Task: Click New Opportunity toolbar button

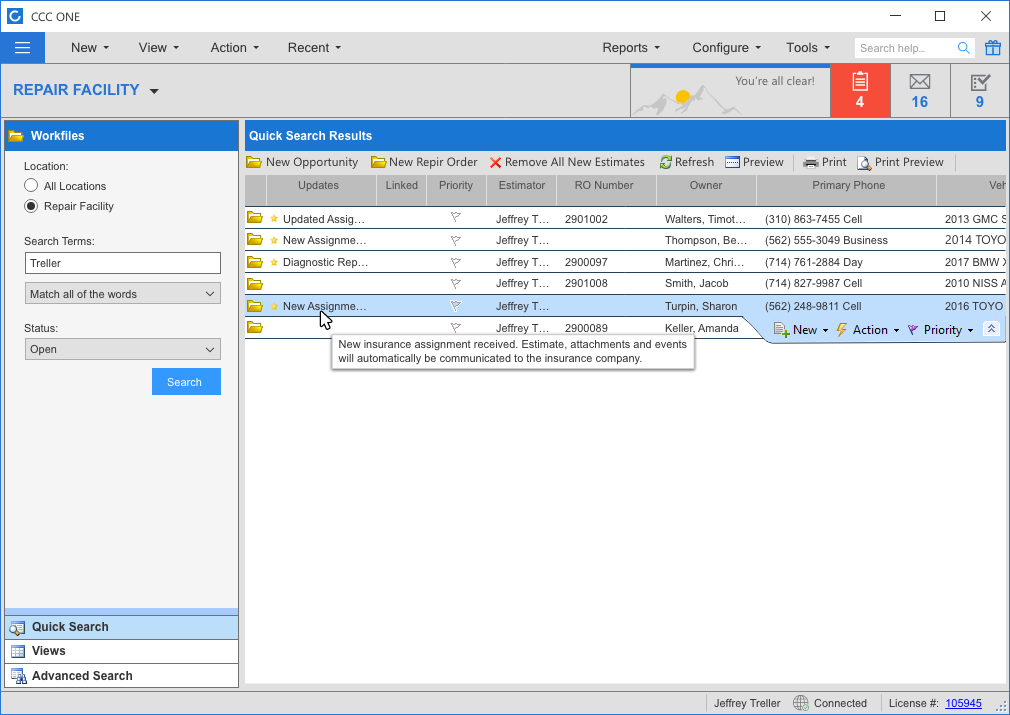Action: (x=302, y=162)
